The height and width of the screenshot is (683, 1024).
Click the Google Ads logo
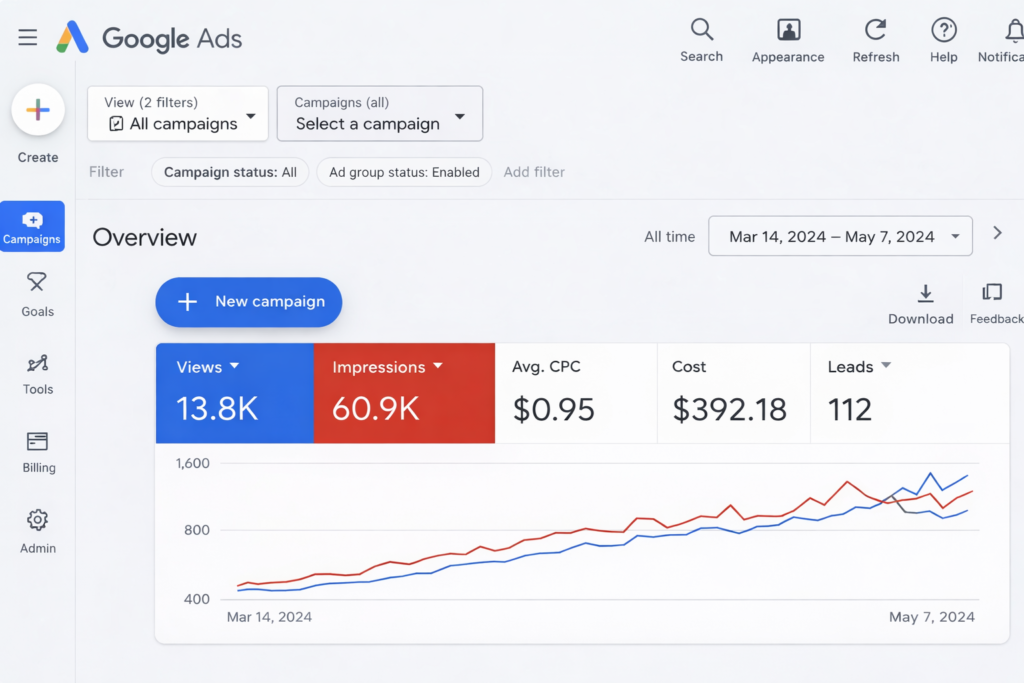pos(149,38)
